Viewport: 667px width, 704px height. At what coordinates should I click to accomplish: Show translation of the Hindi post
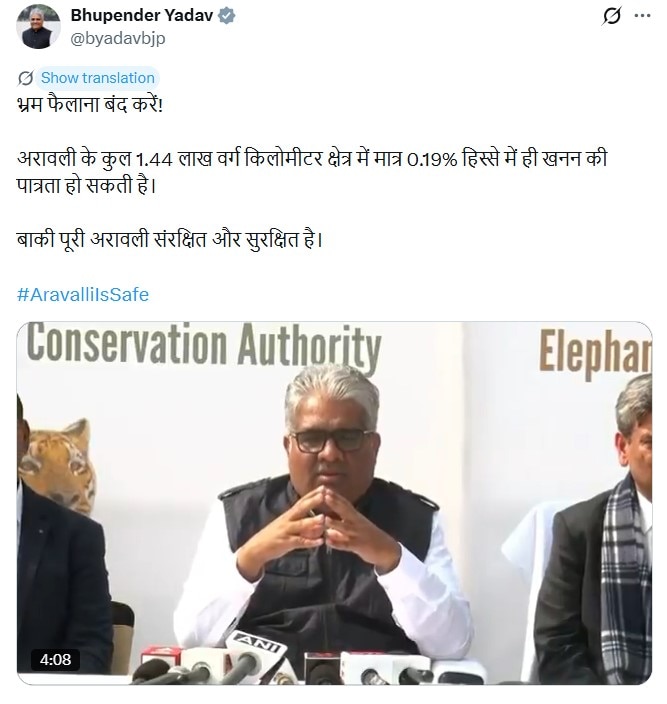(97, 78)
